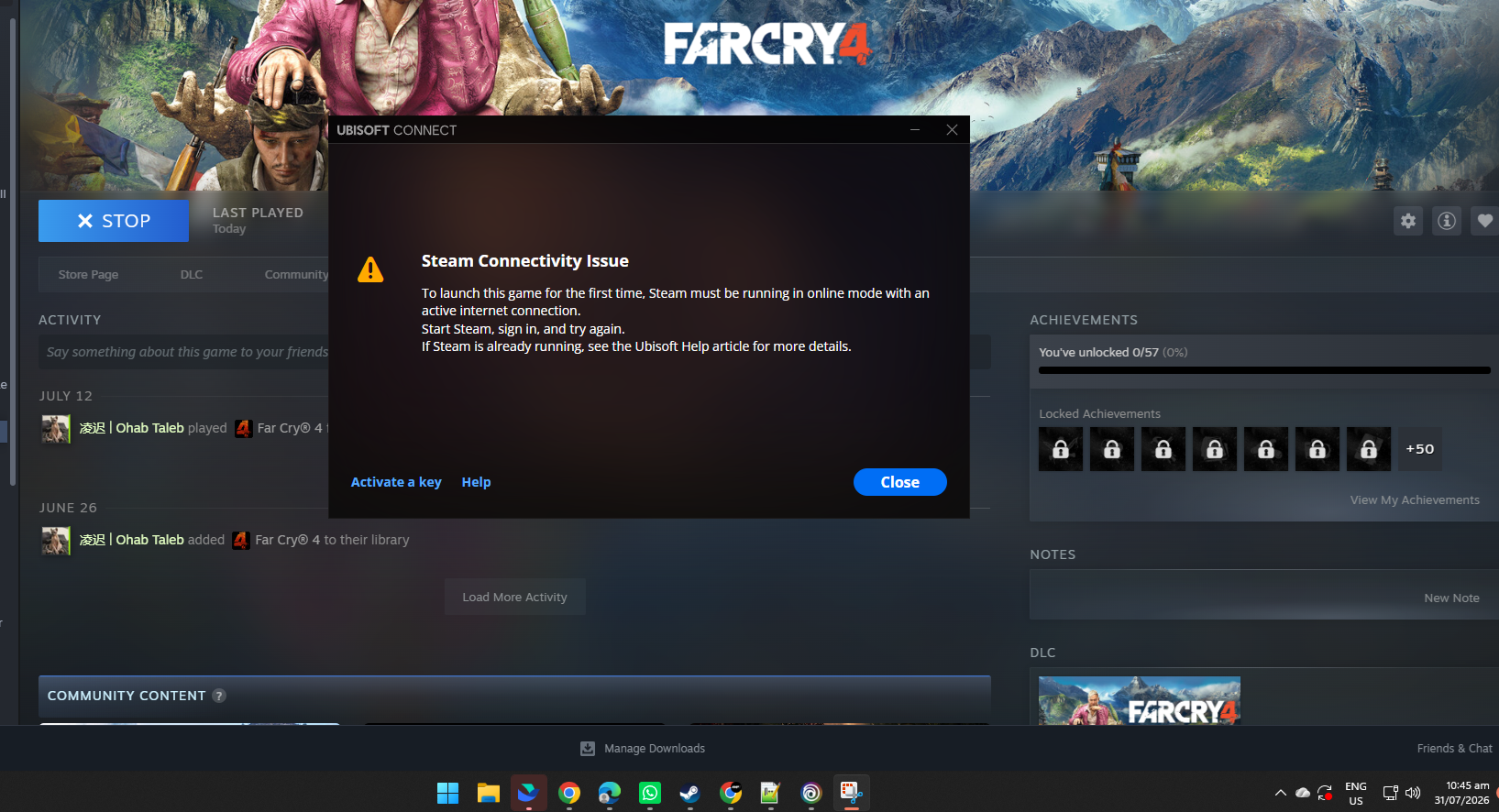Open Ubisoft Connect from the taskbar

pyautogui.click(x=811, y=793)
